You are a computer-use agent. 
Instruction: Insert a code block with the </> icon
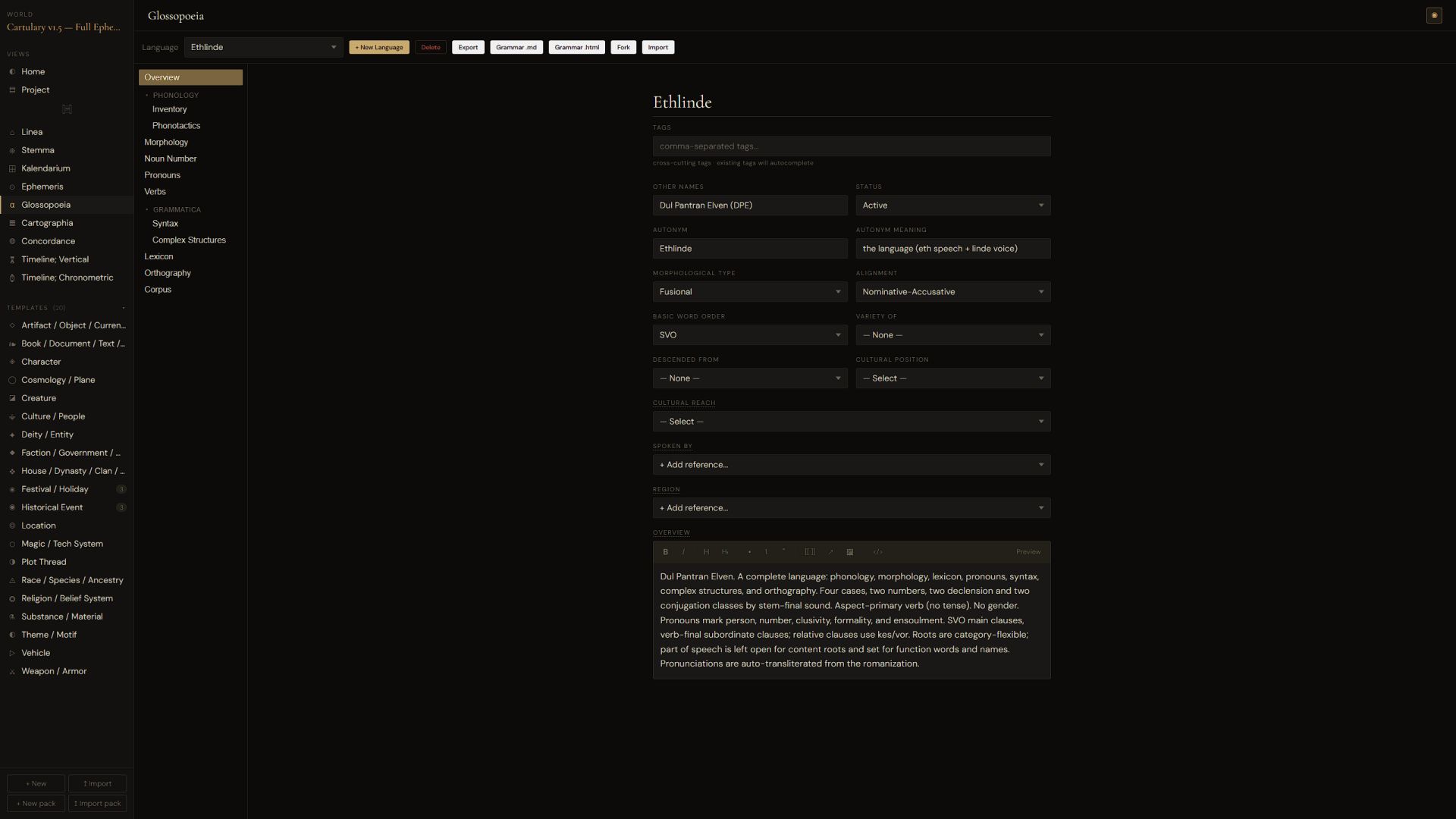pyautogui.click(x=877, y=552)
